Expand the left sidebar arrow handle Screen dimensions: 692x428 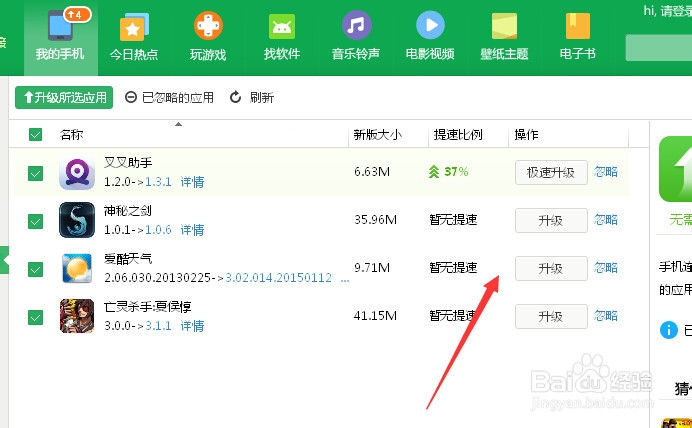point(4,260)
